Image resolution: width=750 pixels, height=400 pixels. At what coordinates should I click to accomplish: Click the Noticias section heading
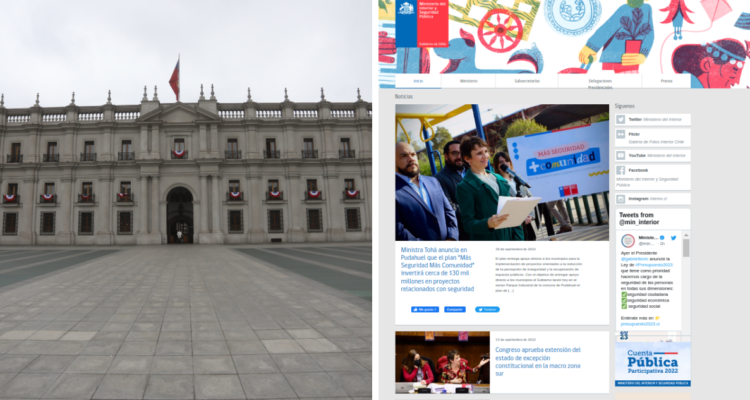coord(404,97)
